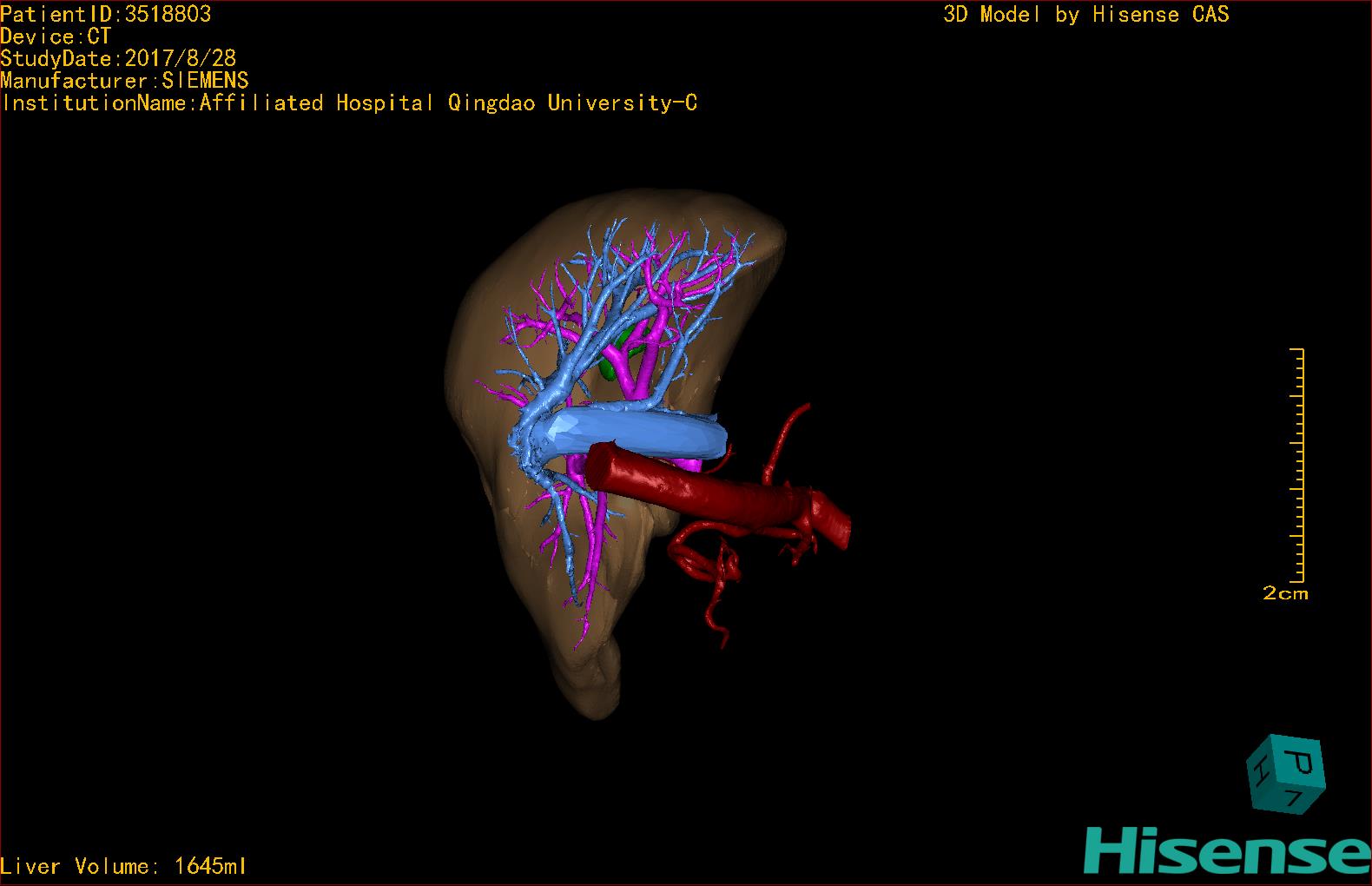
Task: Click the orientation cube in the corner
Action: tap(1285, 775)
